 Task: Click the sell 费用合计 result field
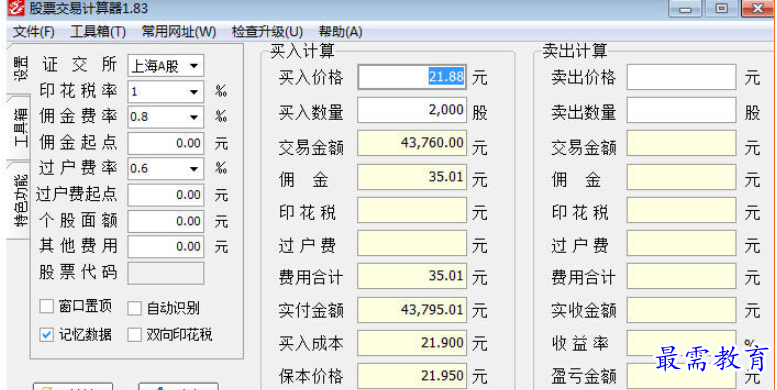coord(681,277)
